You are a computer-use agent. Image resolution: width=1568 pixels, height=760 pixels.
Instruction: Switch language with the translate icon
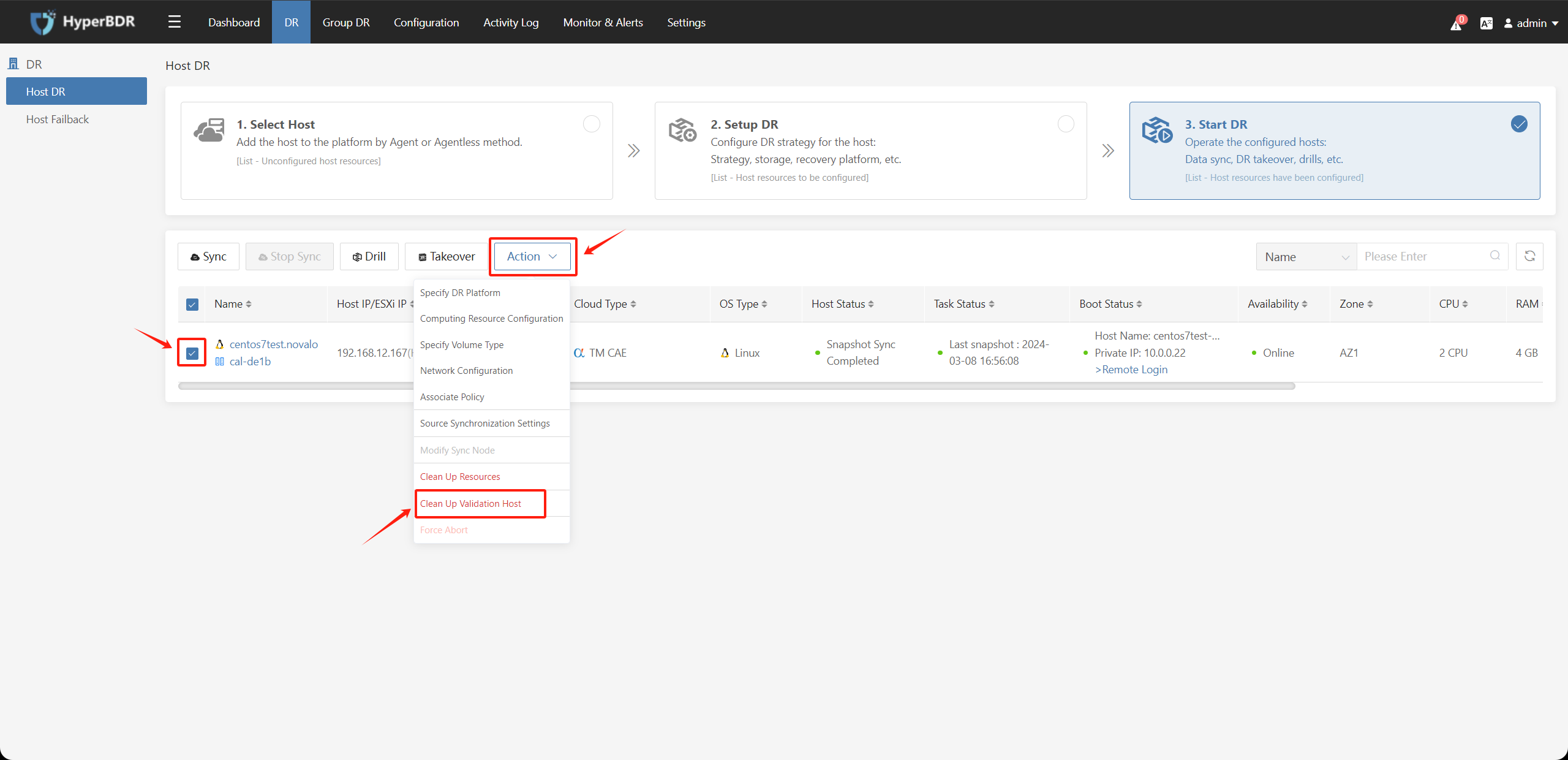(x=1486, y=23)
